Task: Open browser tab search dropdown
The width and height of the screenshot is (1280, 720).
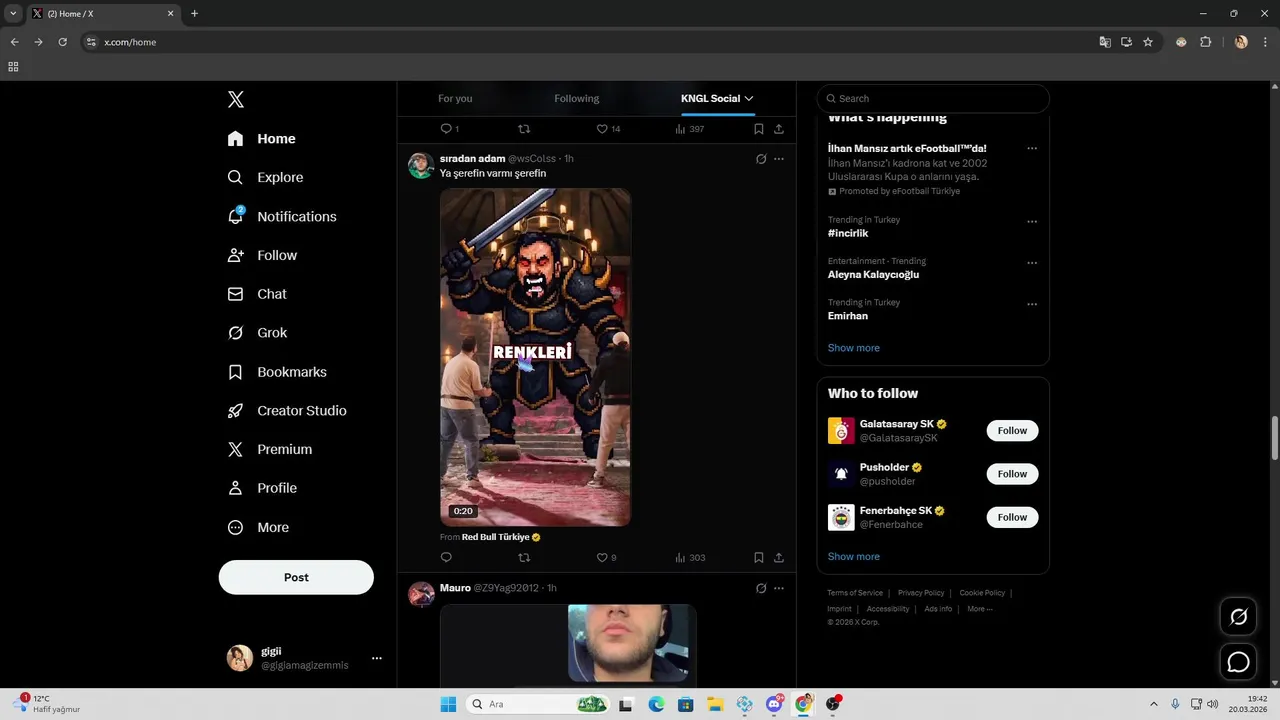Action: [13, 14]
